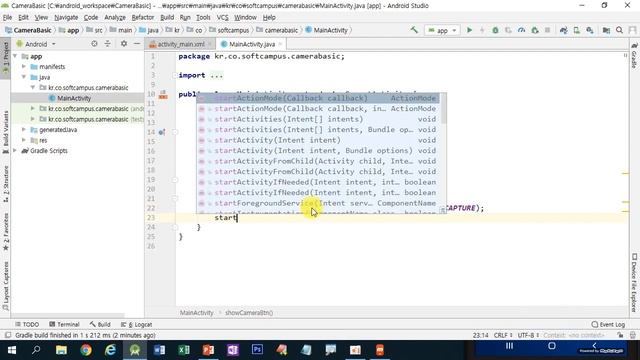Click the completion popup scrollbar
Image resolution: width=640 pixels, height=360 pixels.
point(443,109)
